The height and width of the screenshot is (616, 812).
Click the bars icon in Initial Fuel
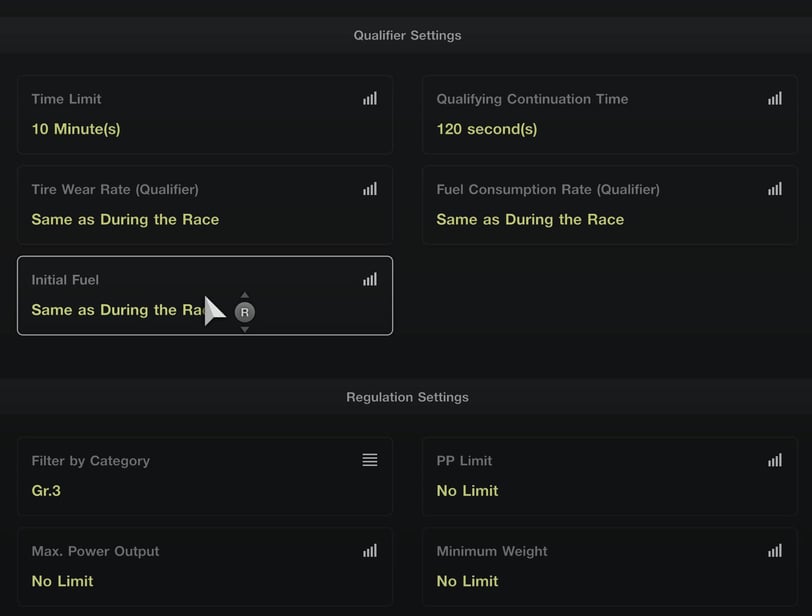click(x=370, y=280)
